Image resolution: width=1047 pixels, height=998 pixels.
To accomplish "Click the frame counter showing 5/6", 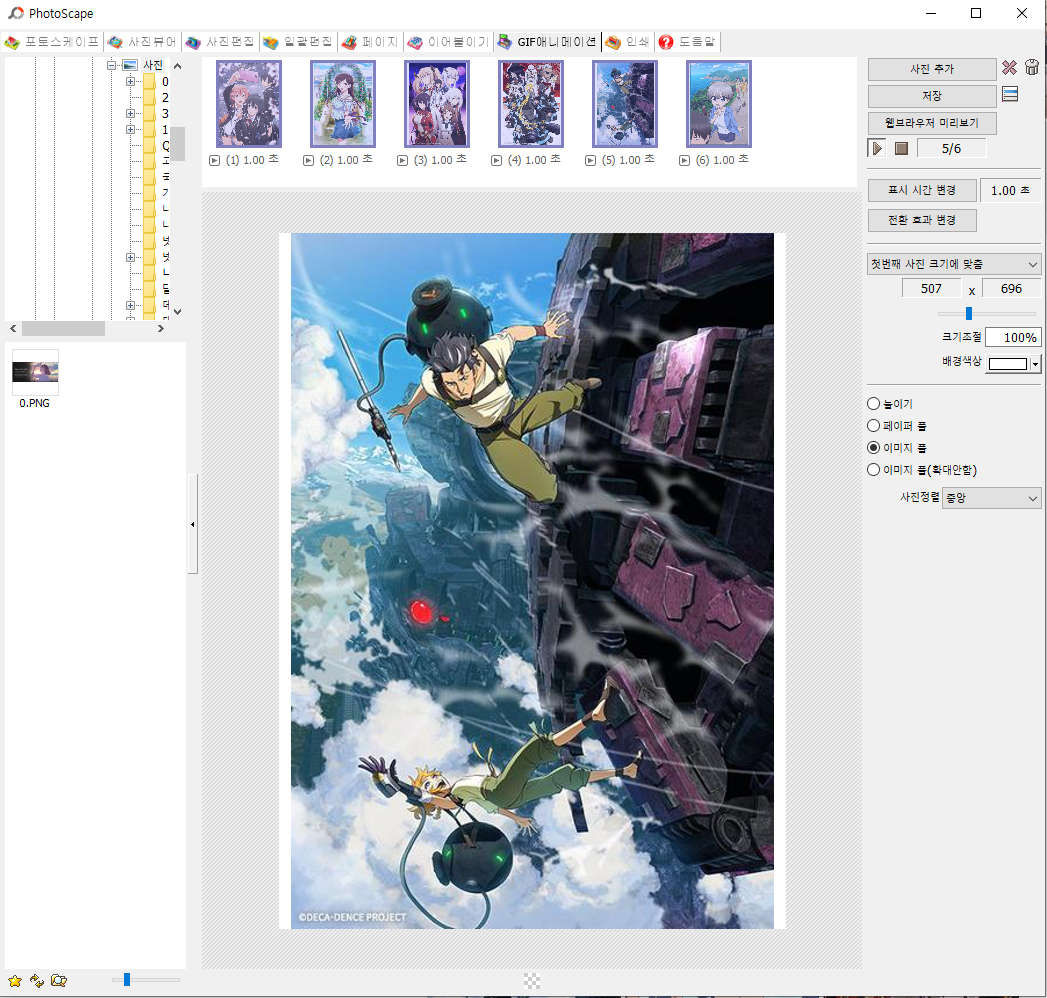I will [x=952, y=149].
